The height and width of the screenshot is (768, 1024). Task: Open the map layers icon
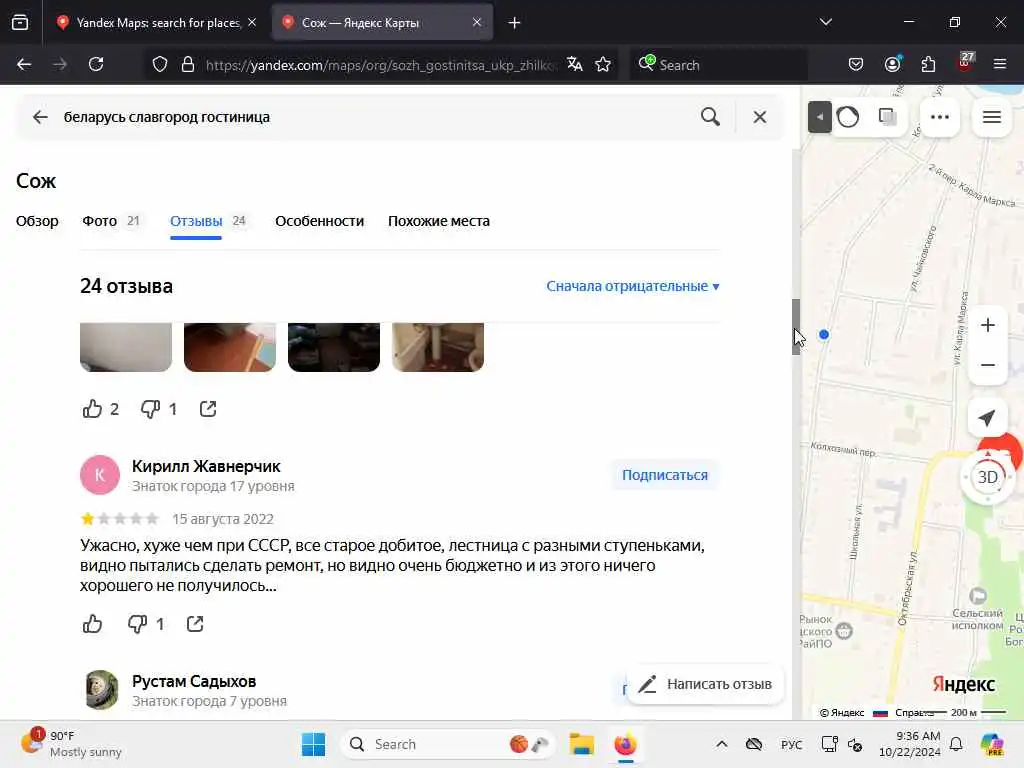(888, 117)
